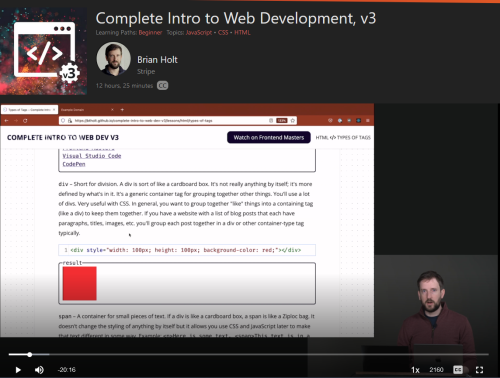Screen dimensions: 500x378
Task: Open the JavaScript topic link
Action: pos(199,32)
